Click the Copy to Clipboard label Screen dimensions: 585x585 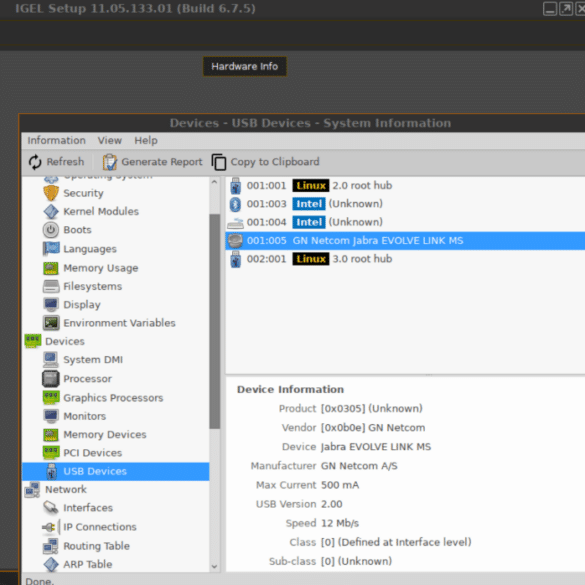point(275,162)
